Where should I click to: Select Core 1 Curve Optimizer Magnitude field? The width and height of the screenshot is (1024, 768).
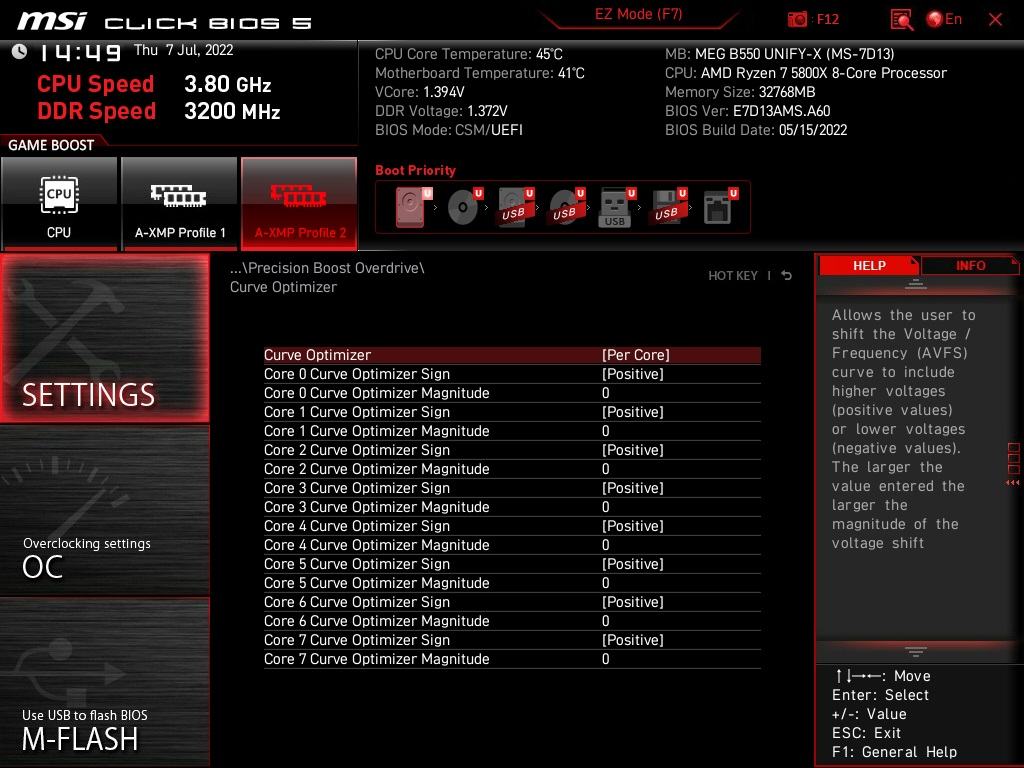pyautogui.click(x=512, y=430)
